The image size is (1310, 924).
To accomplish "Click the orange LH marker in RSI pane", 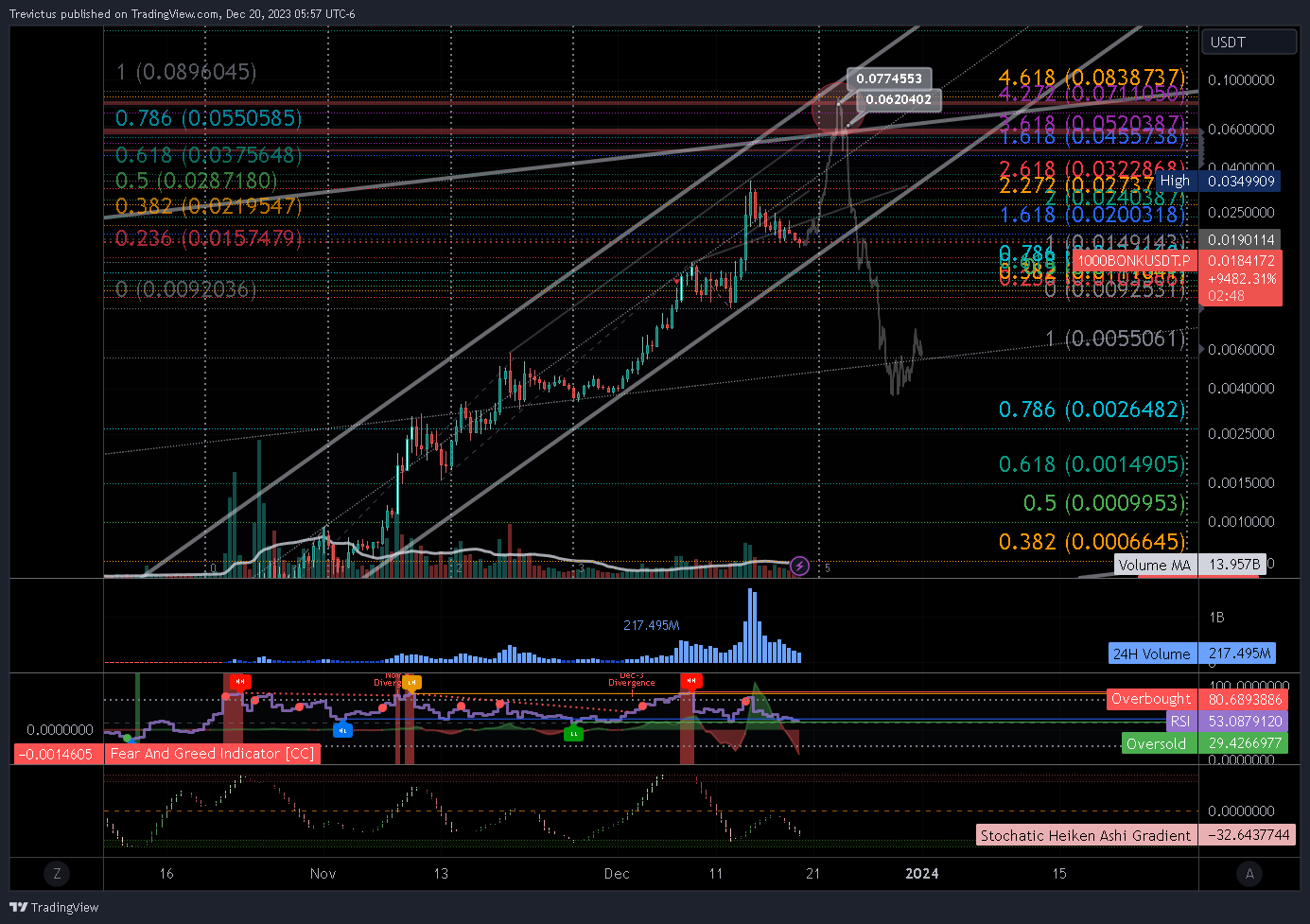I will pos(411,681).
